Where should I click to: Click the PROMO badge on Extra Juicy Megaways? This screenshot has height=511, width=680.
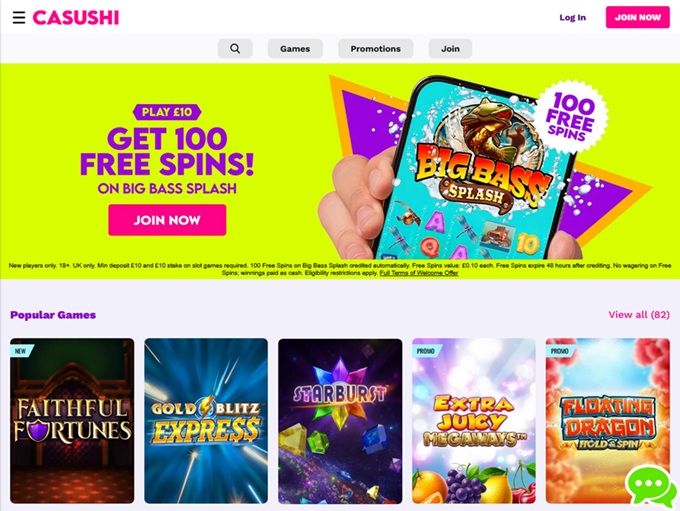click(x=426, y=350)
